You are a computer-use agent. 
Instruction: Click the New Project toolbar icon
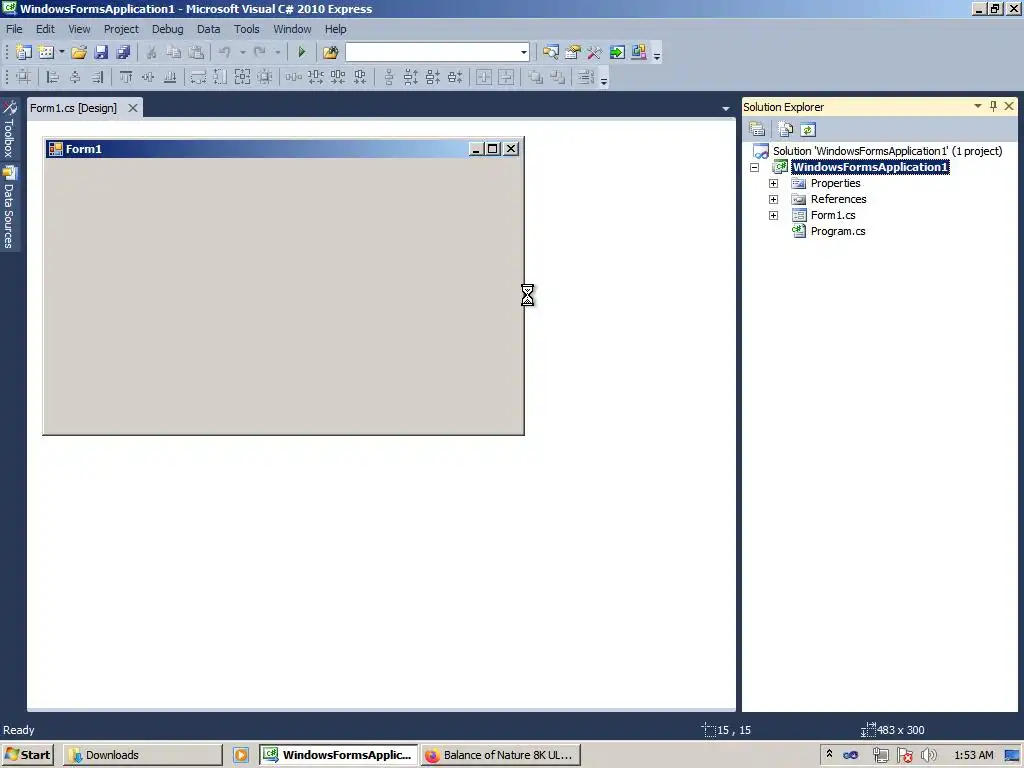pos(24,52)
